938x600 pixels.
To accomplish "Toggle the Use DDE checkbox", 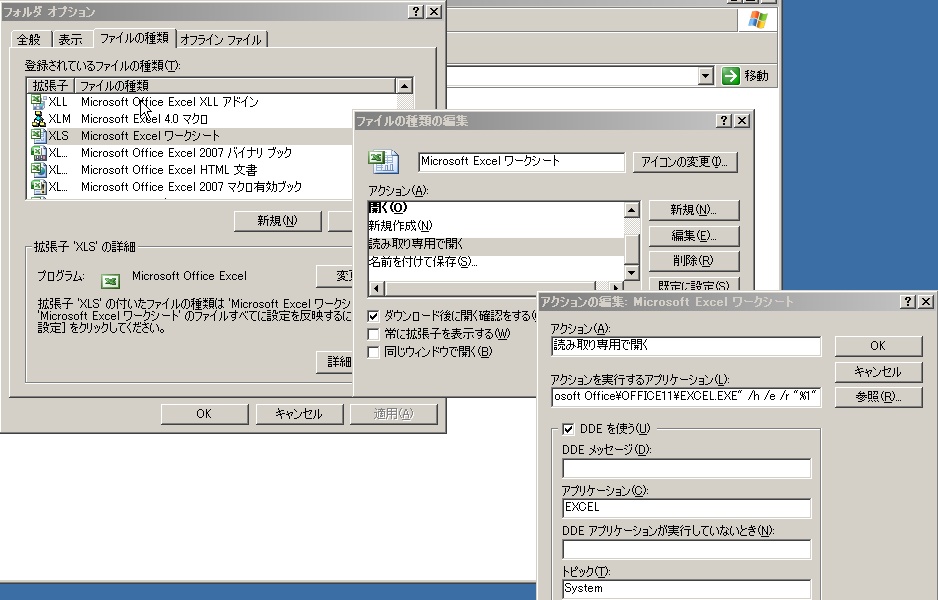I will 568,428.
